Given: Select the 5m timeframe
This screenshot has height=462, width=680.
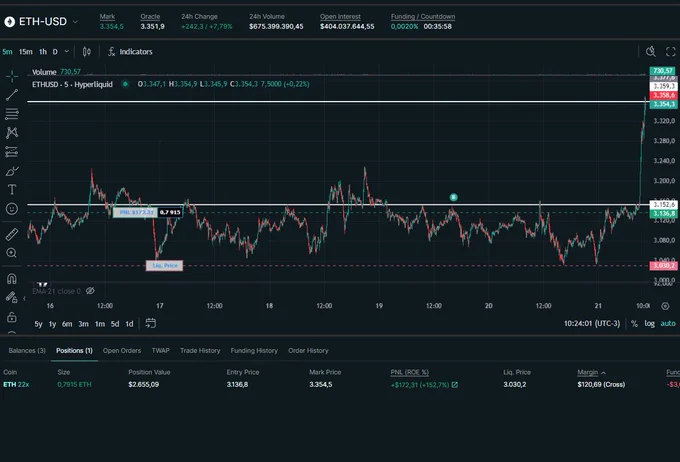Looking at the screenshot, I should (x=7, y=52).
